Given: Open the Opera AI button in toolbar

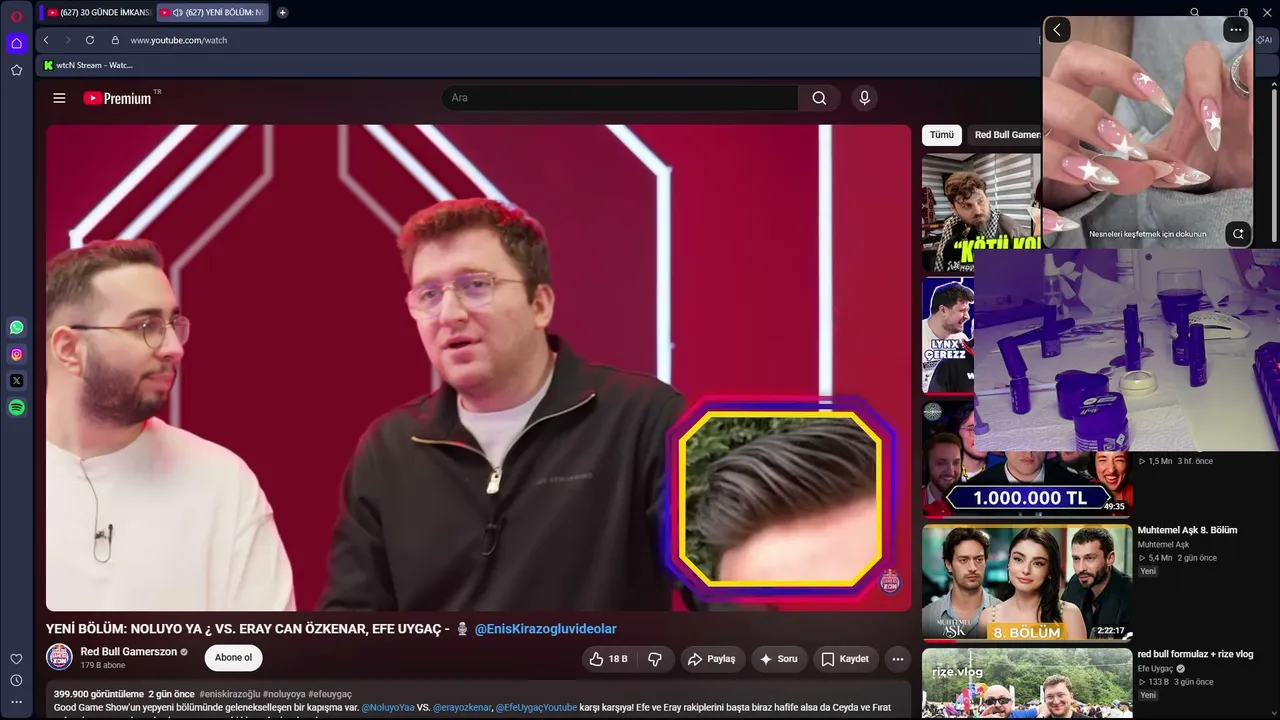Looking at the screenshot, I should pos(1265,40).
